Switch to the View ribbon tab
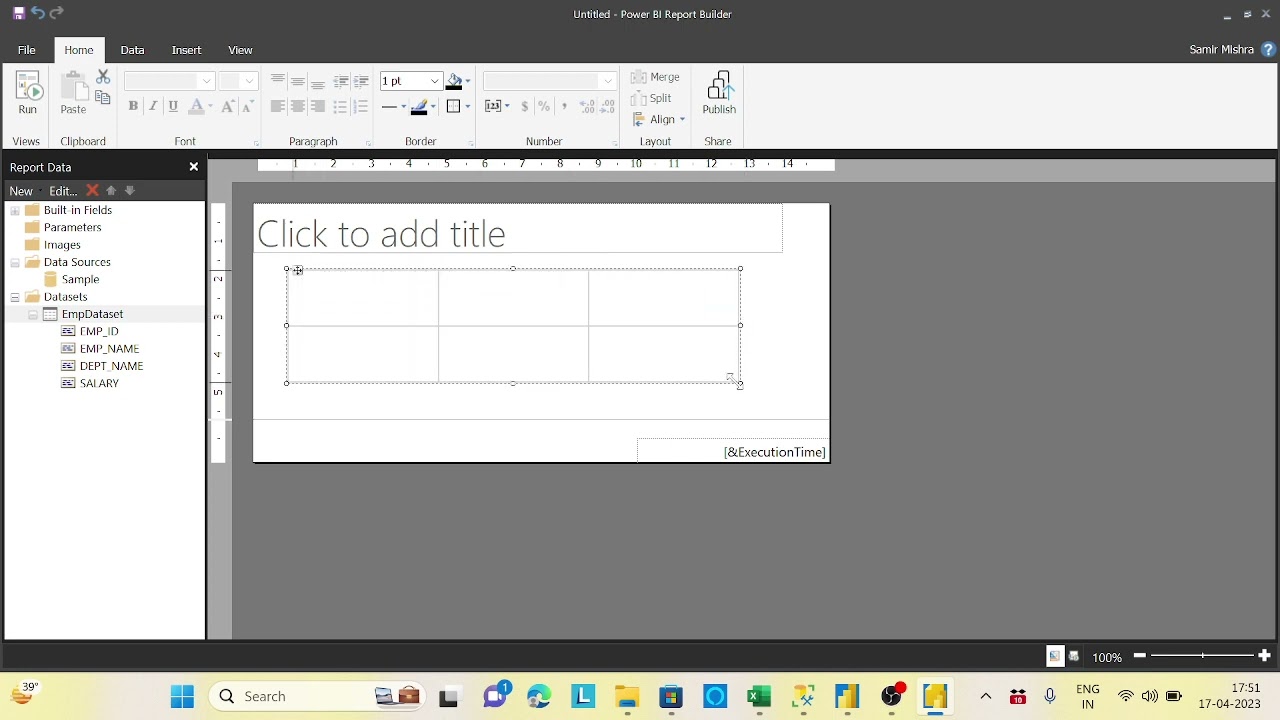 point(240,50)
